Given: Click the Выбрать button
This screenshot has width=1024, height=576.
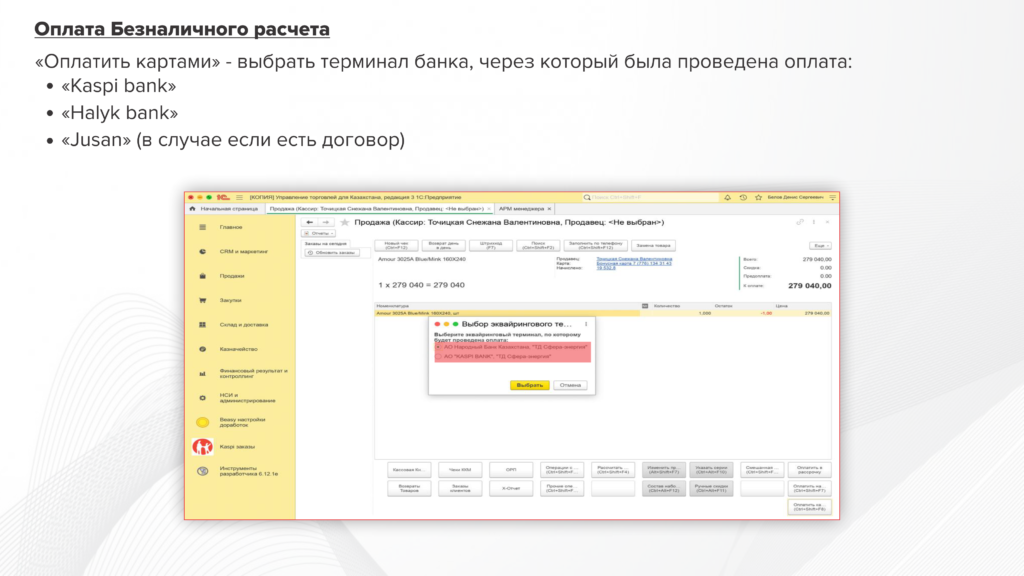Looking at the screenshot, I should (x=530, y=385).
